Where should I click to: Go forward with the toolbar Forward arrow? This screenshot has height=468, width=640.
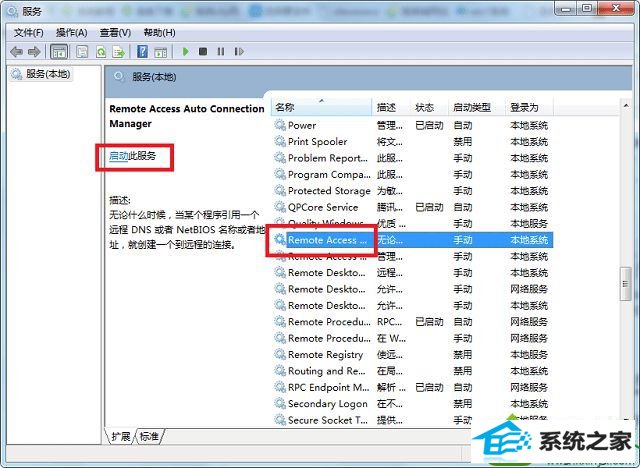(x=34, y=52)
